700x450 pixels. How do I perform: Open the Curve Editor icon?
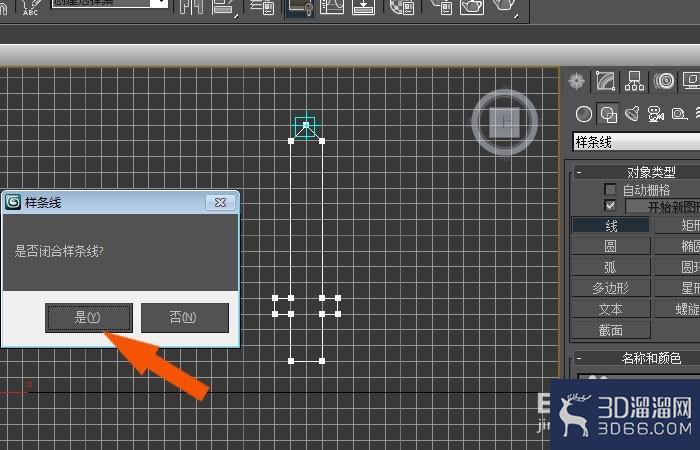[x=332, y=7]
